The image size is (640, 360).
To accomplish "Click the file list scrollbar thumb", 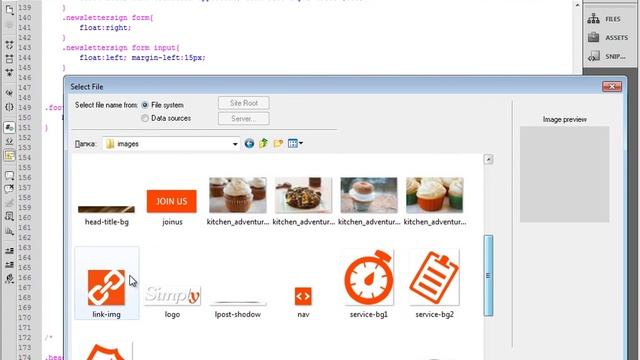I will (x=489, y=276).
